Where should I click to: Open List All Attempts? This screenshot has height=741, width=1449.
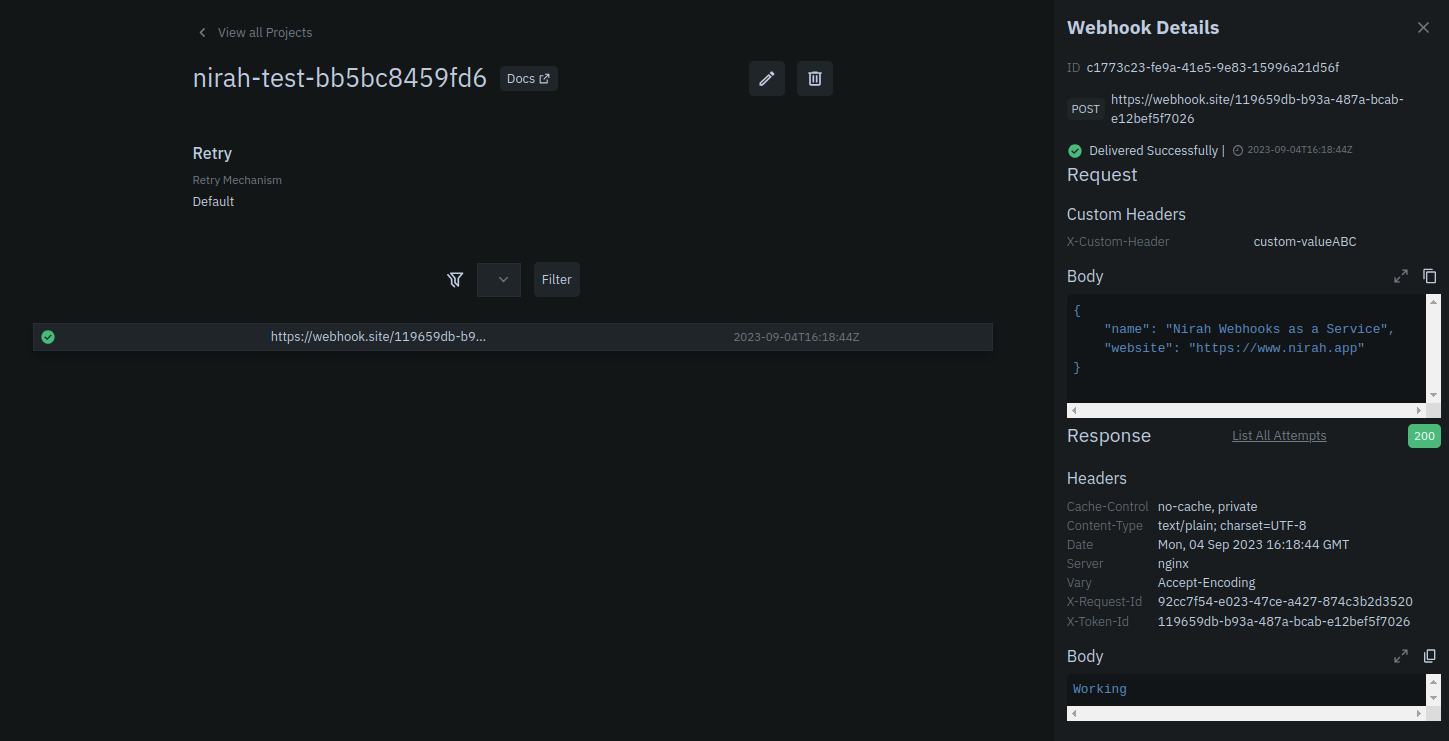[x=1279, y=435]
